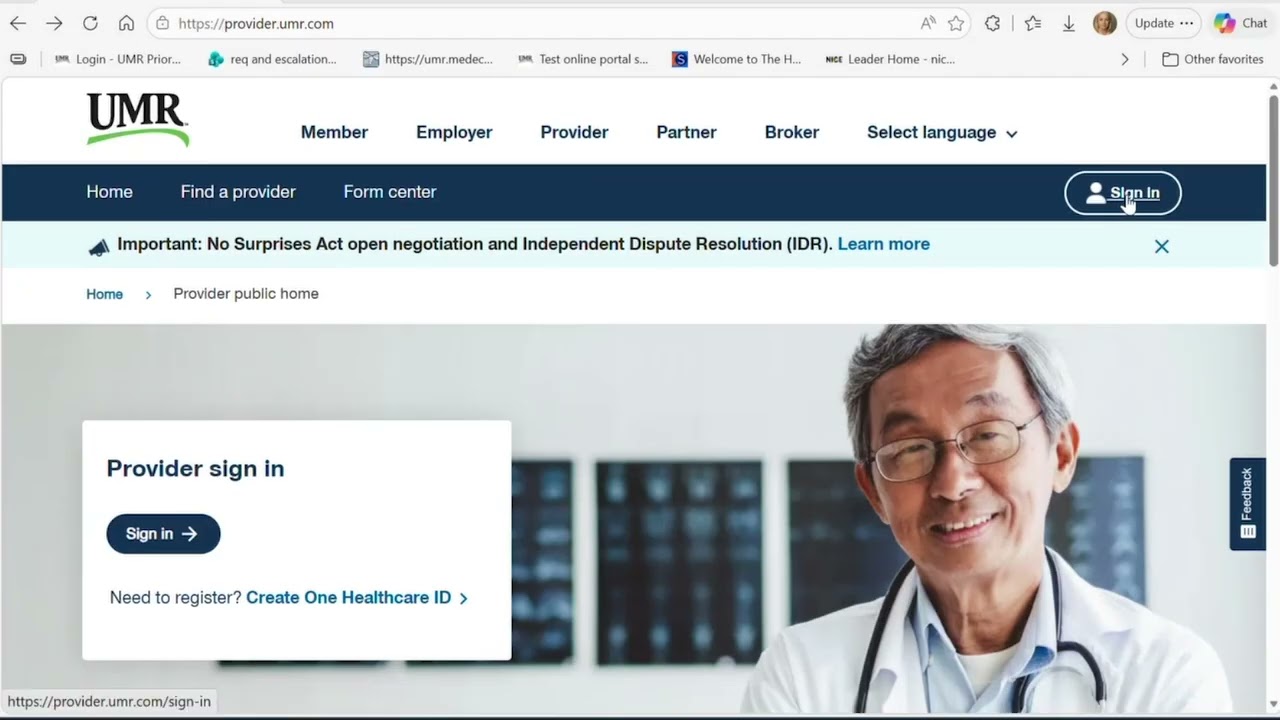The image size is (1280, 720).
Task: Open the browser Extensions puzzle icon
Action: click(992, 23)
